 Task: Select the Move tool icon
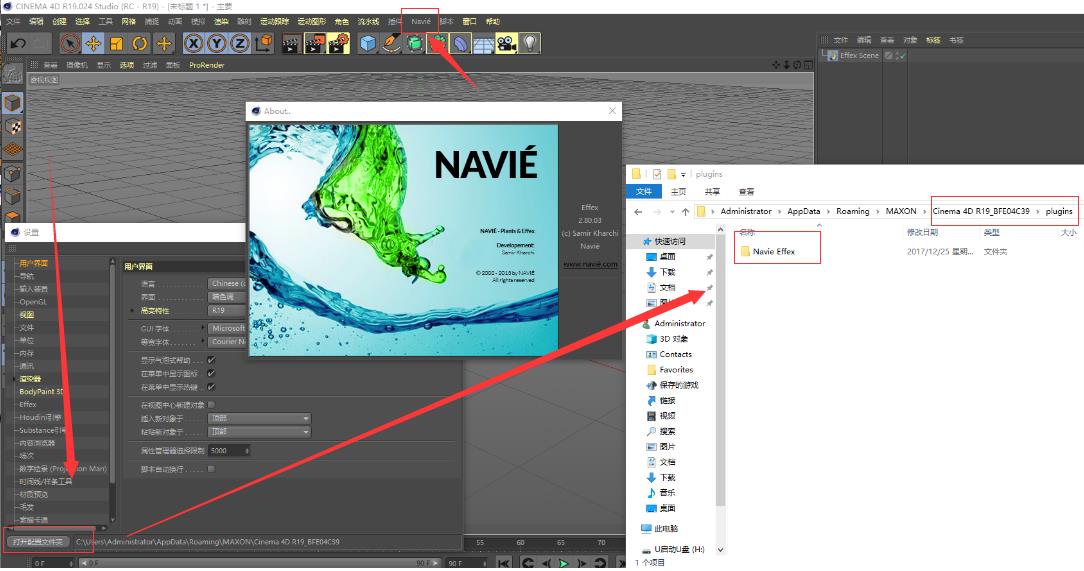pos(93,43)
